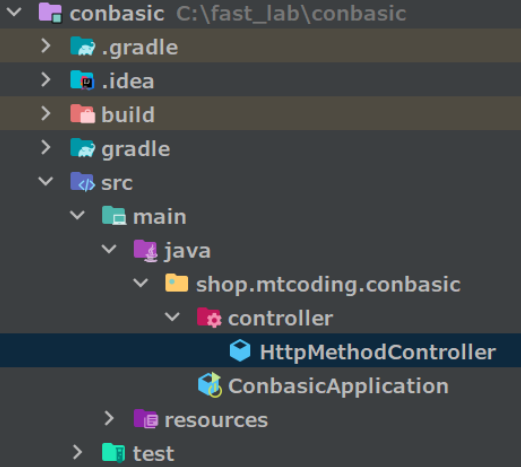The height and width of the screenshot is (467, 521).
Task: Click the HttpMethodController class icon
Action: (x=240, y=351)
